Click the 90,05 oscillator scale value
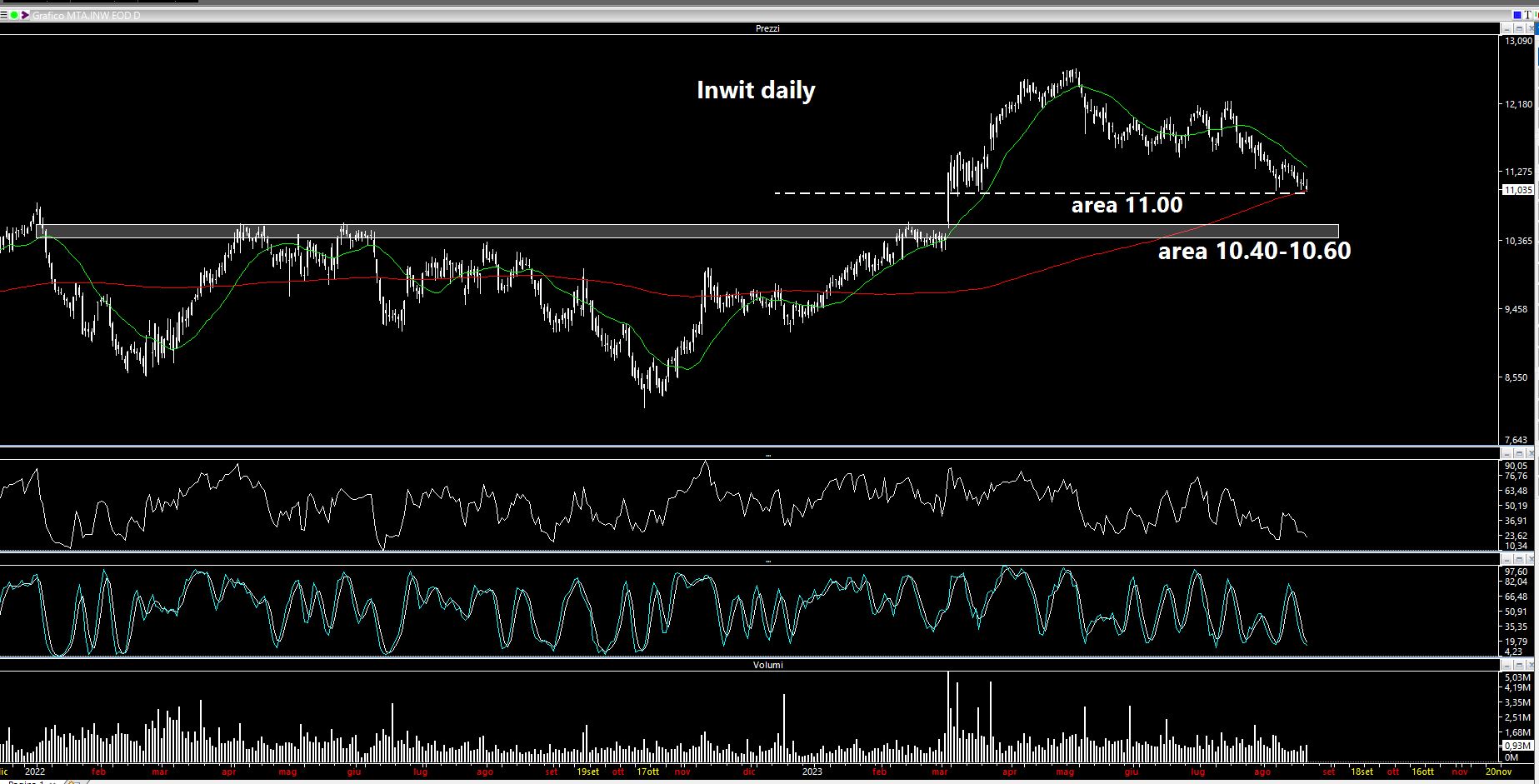 (1517, 466)
